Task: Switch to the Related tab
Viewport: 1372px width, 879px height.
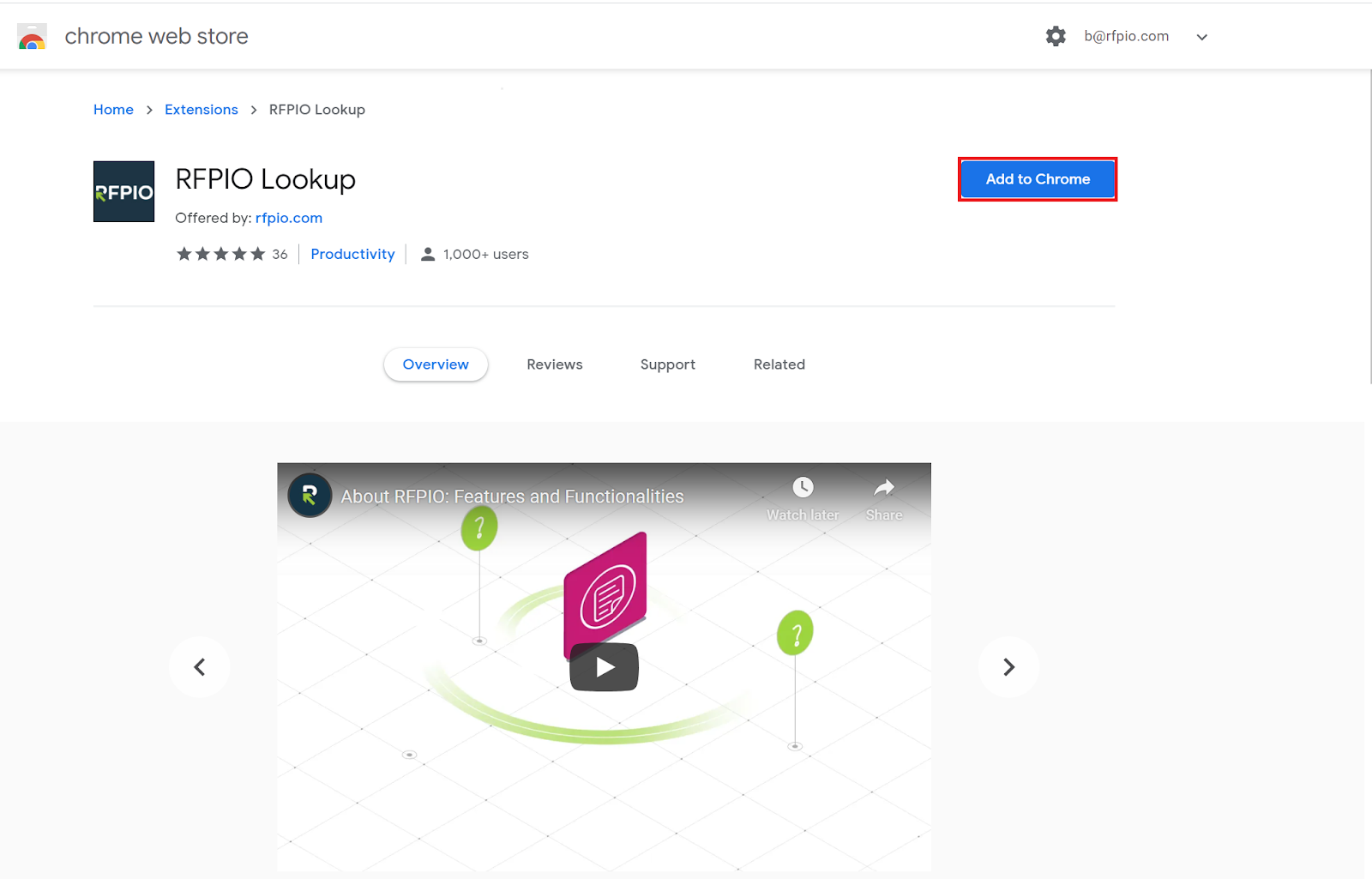Action: tap(779, 364)
